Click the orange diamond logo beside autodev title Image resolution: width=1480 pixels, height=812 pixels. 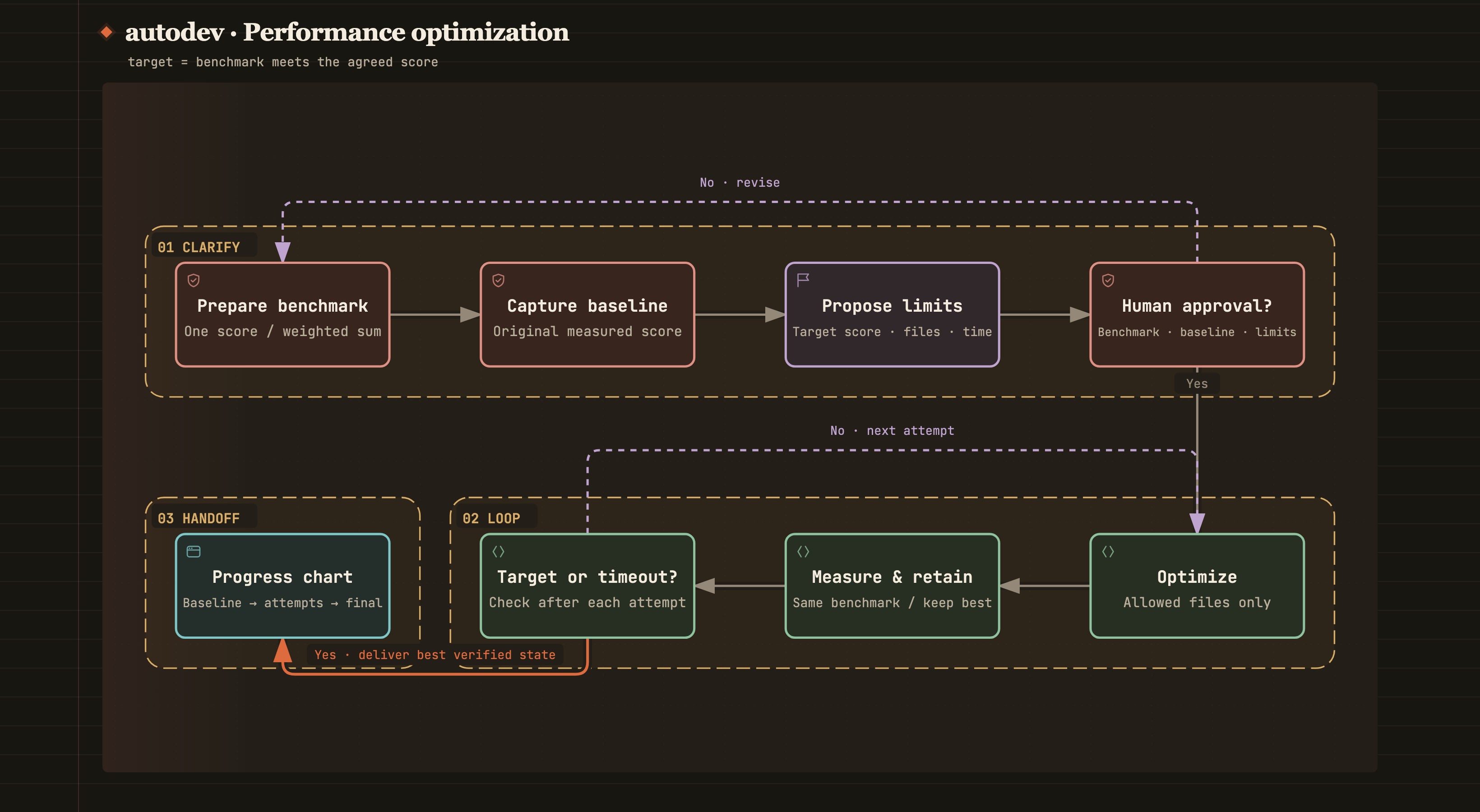coord(106,32)
